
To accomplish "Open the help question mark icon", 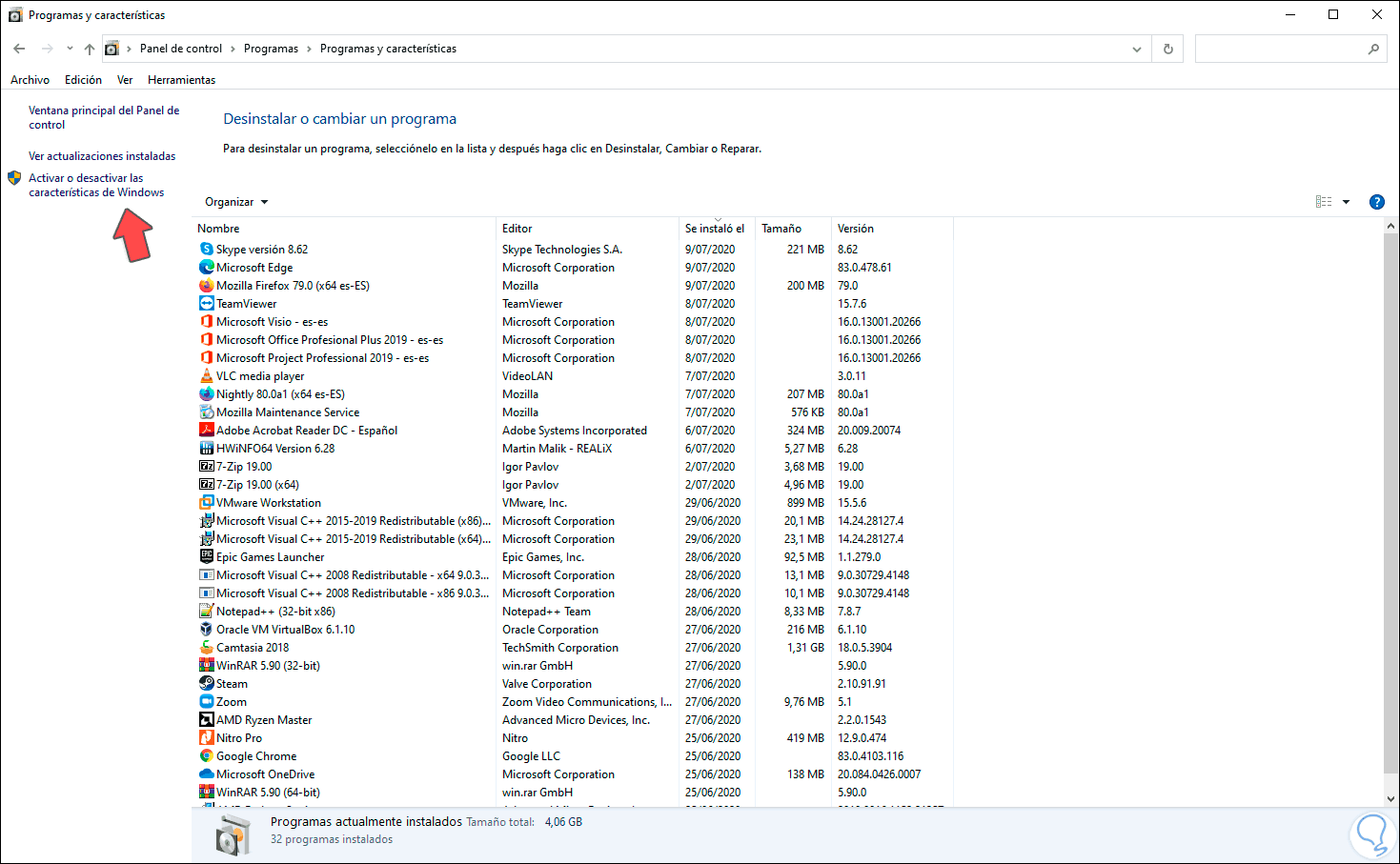I will click(1376, 202).
